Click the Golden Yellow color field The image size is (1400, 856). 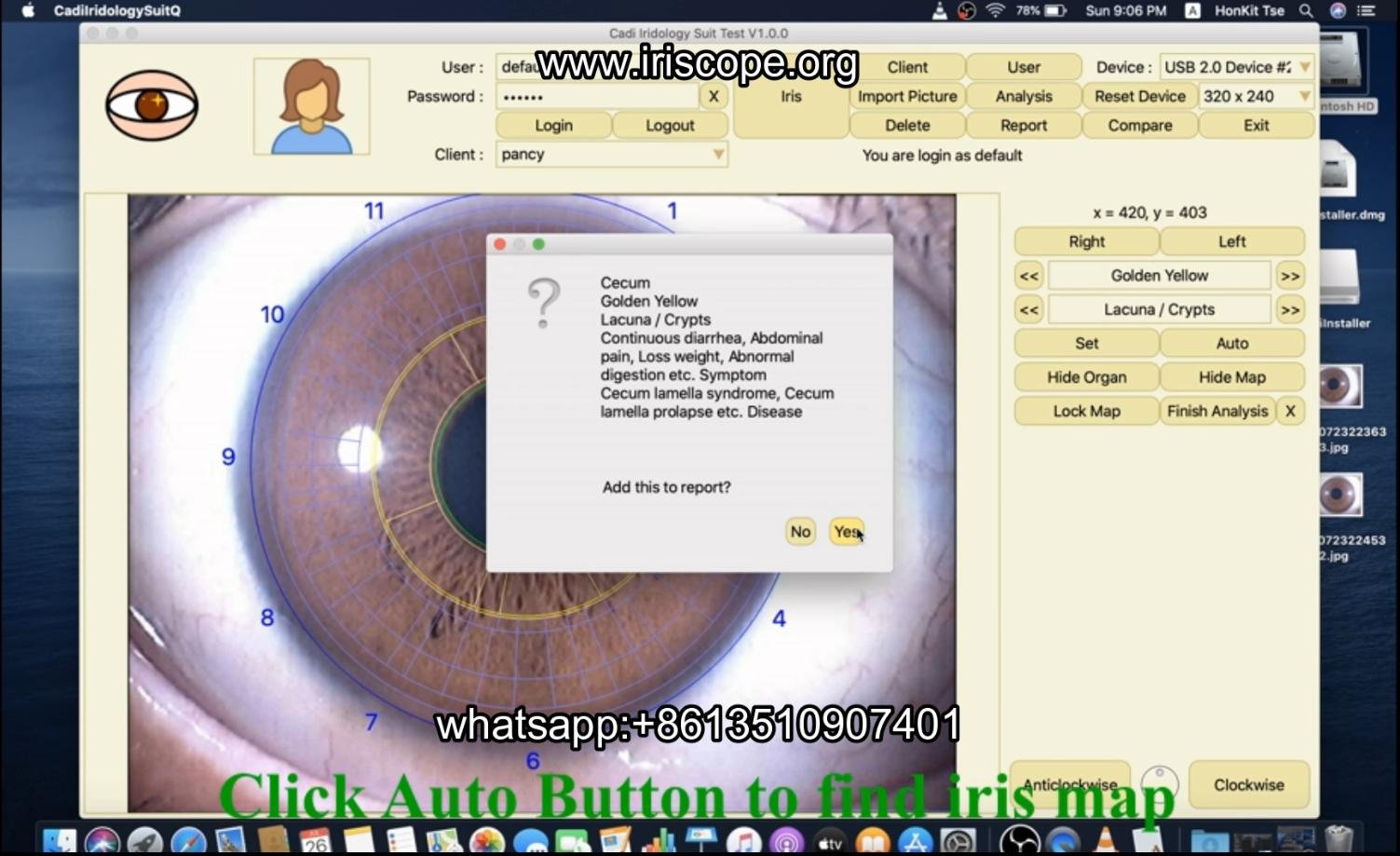1160,276
